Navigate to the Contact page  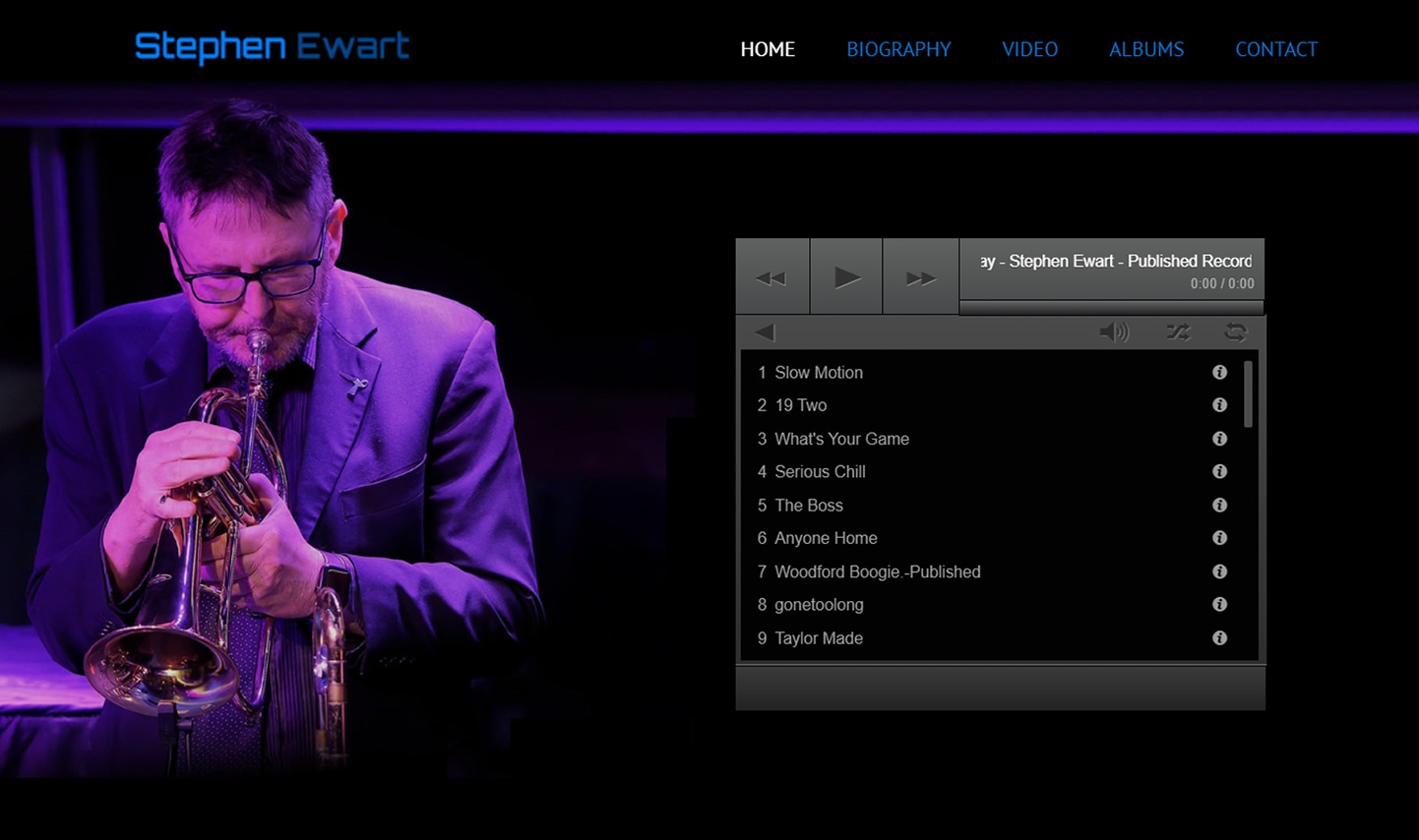pyautogui.click(x=1275, y=49)
